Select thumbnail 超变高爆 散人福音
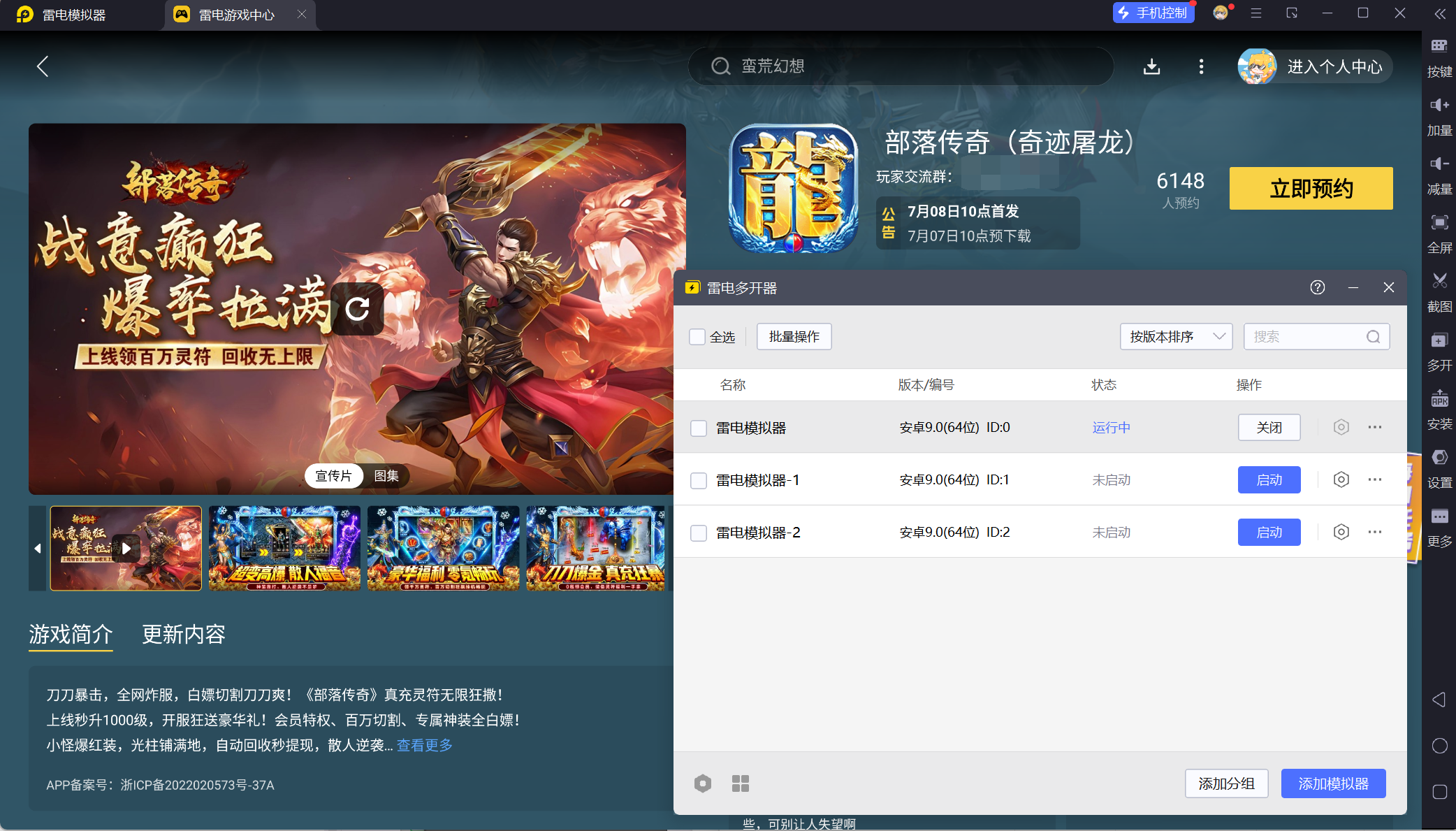 pos(284,549)
